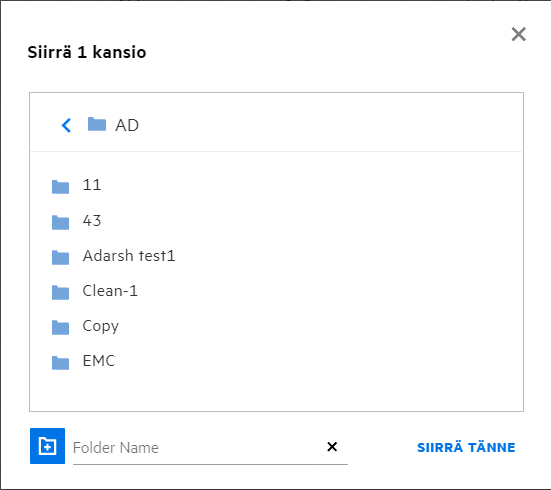
Task: Click the AD folder icon in header
Action: [97, 124]
